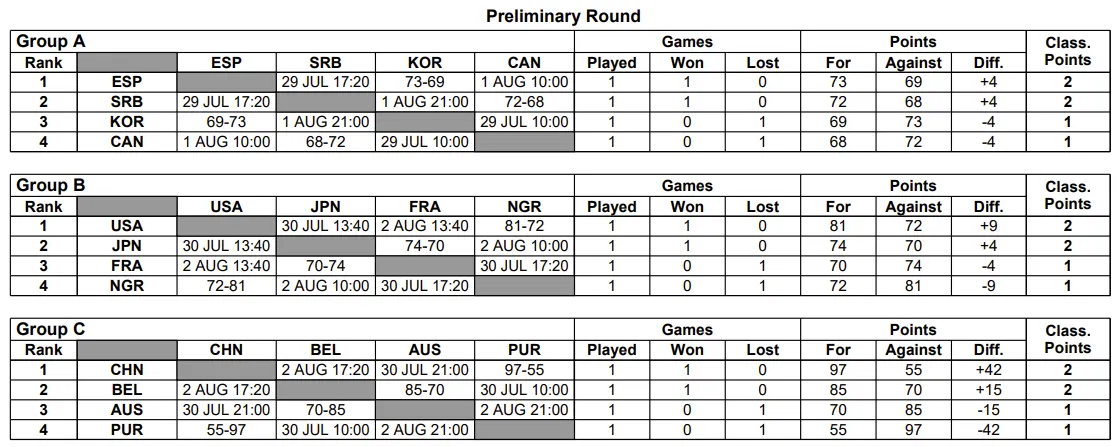The height and width of the screenshot is (447, 1117).
Task: Click the 1 AUG 21:00 cell in the SRB row
Action: point(425,102)
